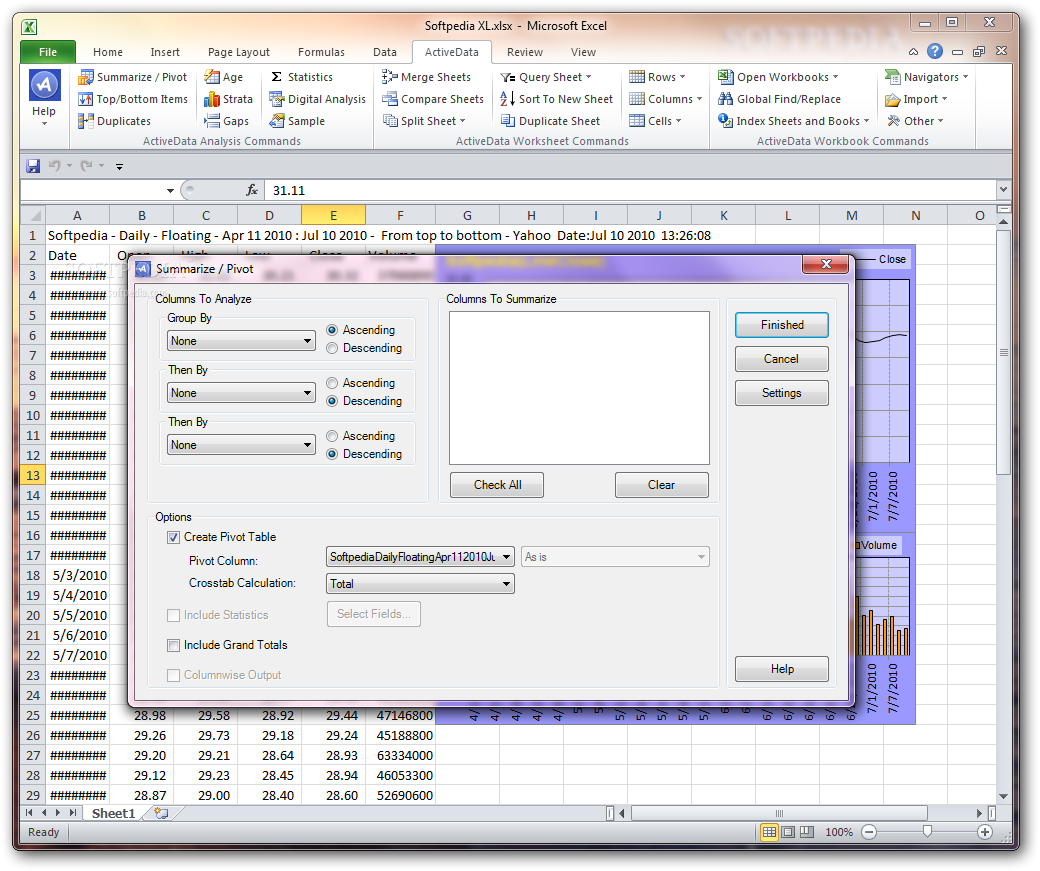Viewport: 1040px width, 871px height.
Task: Run the Gaps detection command
Action: (226, 121)
